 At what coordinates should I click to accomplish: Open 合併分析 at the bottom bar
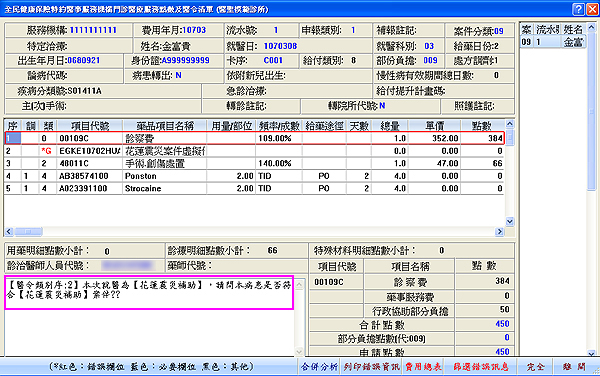tap(319, 367)
